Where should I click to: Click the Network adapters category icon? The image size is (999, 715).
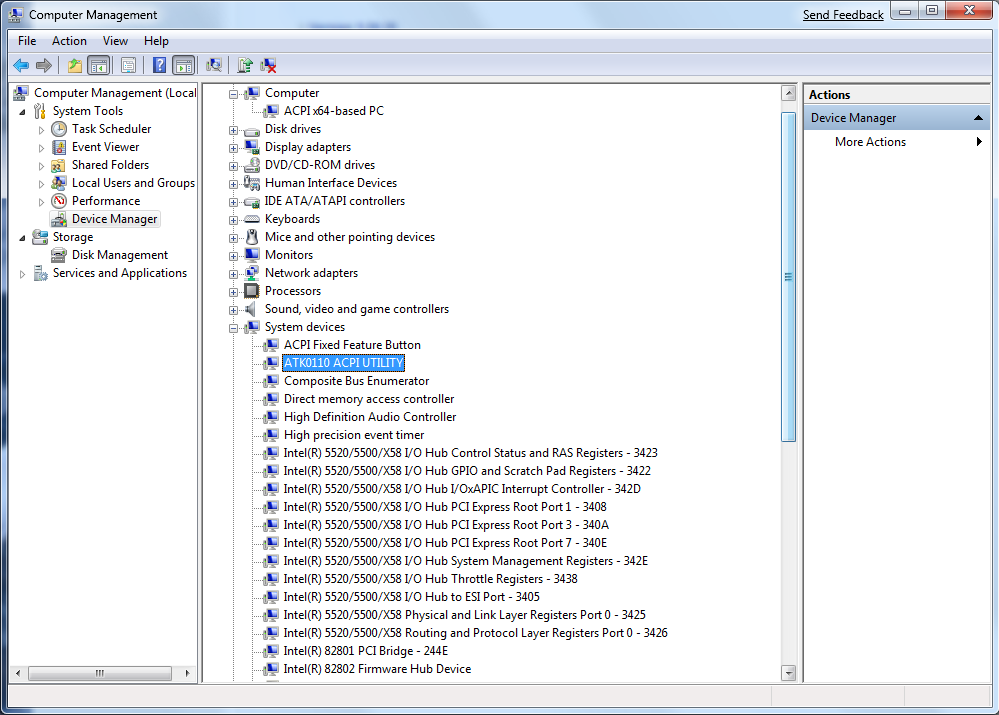[x=252, y=273]
